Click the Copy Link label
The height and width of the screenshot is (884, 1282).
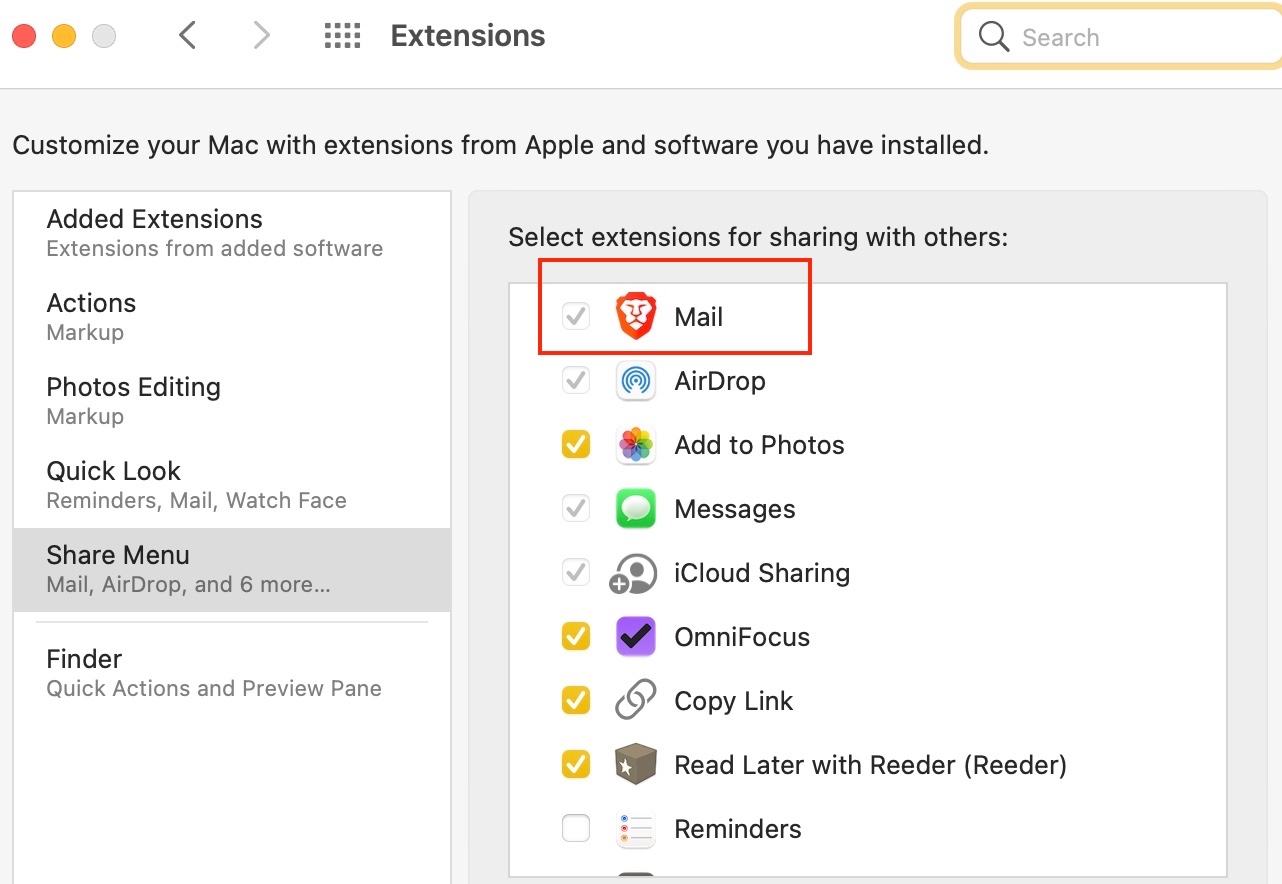point(734,701)
